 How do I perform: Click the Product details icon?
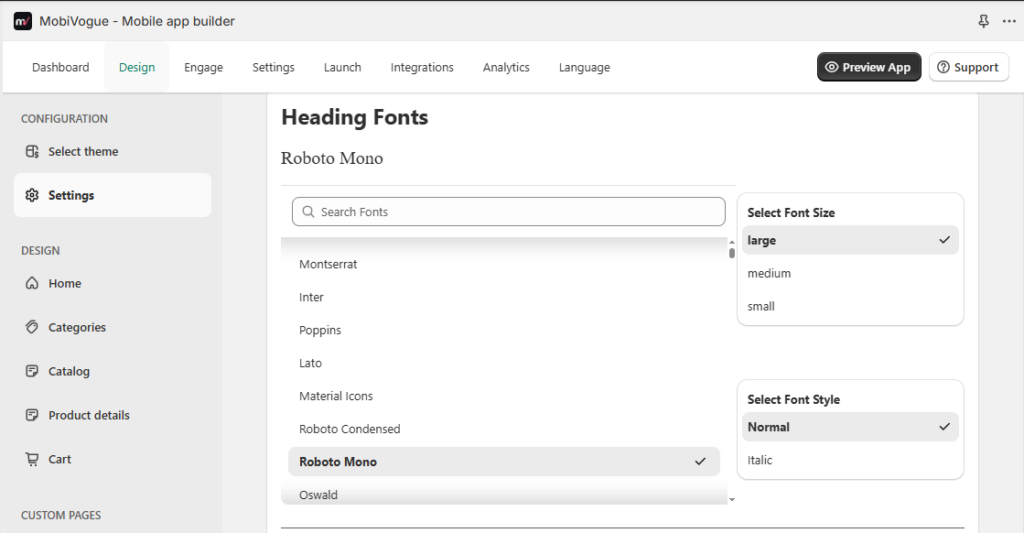(32, 415)
